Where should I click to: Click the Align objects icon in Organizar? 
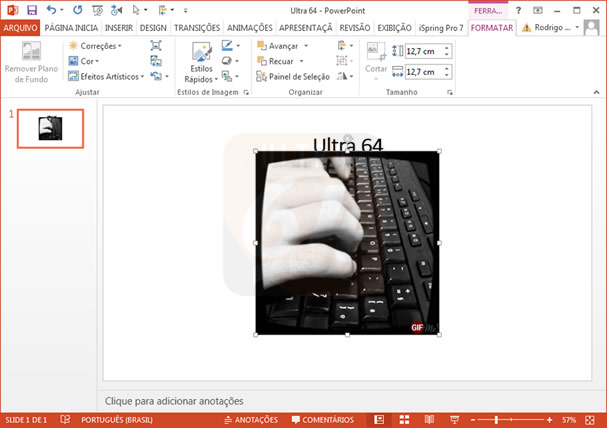click(342, 46)
